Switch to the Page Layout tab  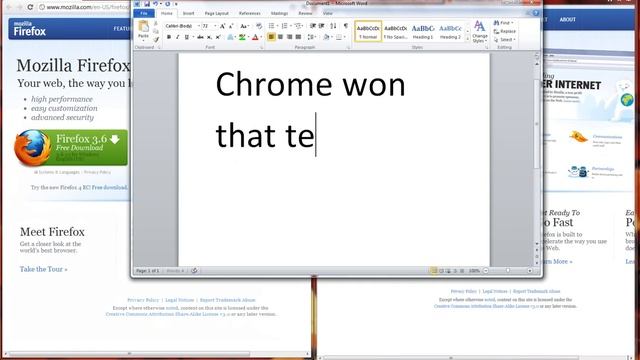click(x=217, y=13)
